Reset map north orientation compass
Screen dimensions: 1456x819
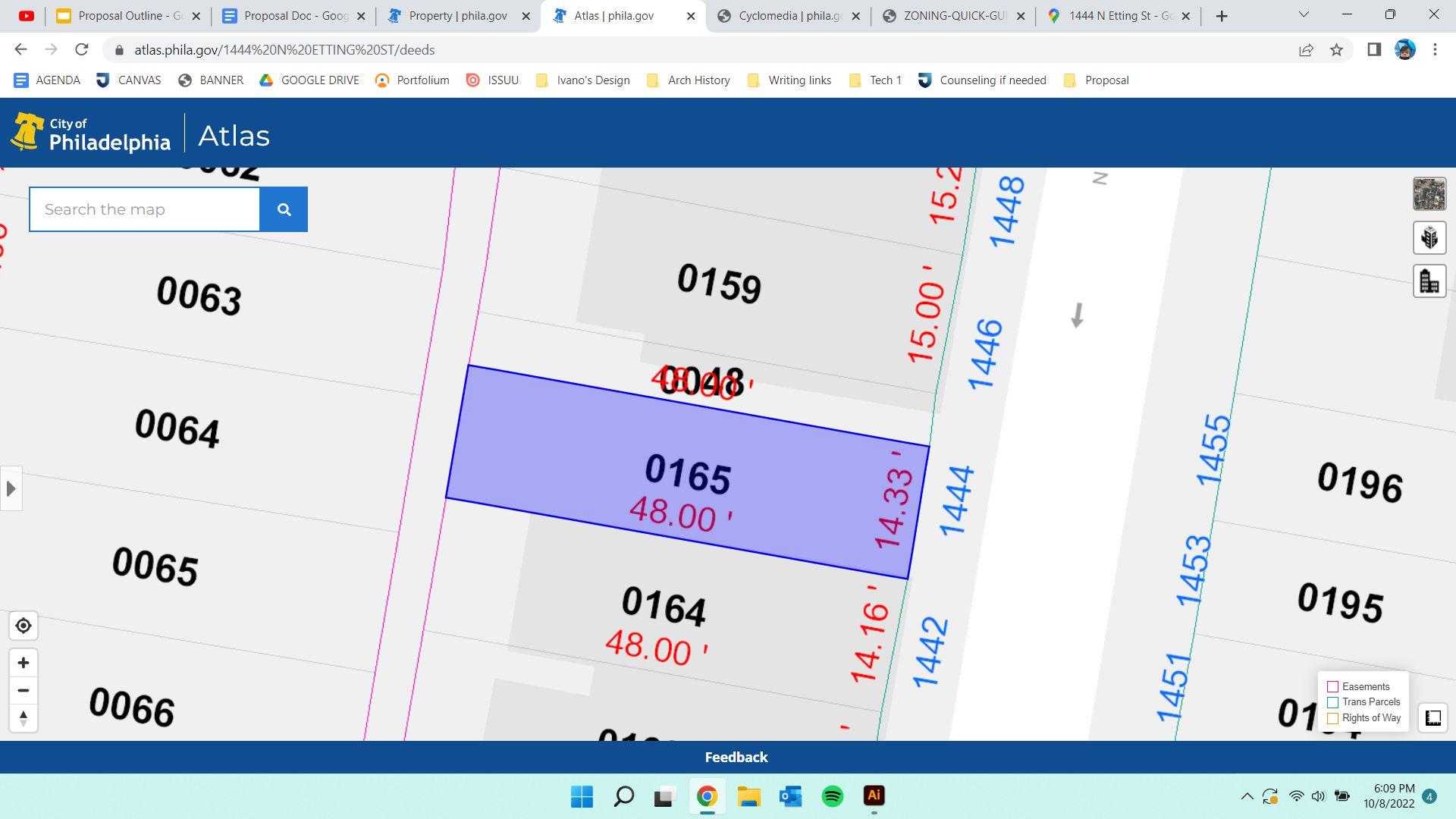(23, 718)
